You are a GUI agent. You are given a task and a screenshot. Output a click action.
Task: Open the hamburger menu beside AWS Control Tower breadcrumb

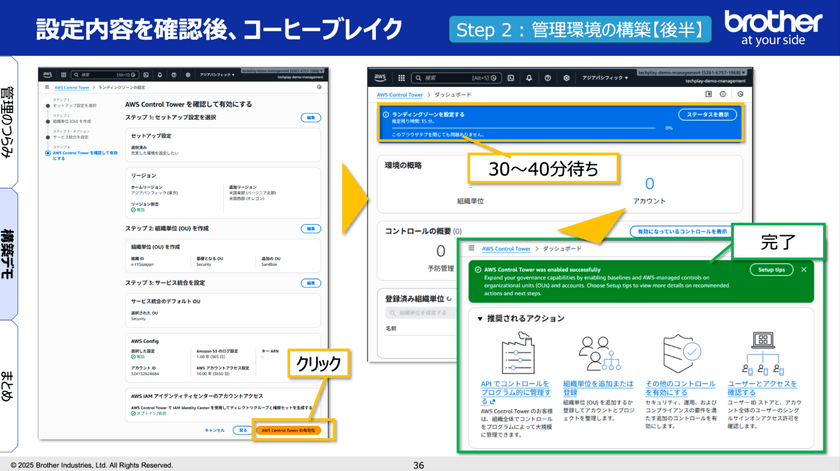(470, 248)
